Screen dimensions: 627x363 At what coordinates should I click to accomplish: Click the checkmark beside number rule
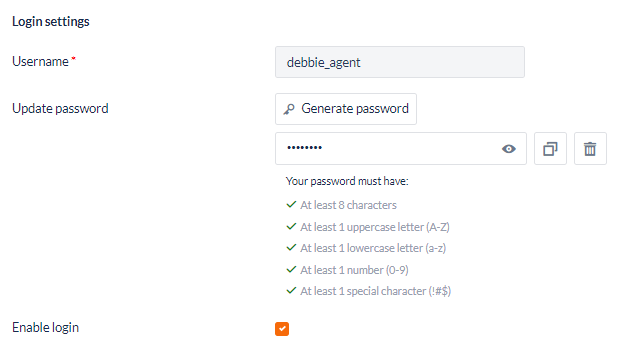(x=291, y=269)
